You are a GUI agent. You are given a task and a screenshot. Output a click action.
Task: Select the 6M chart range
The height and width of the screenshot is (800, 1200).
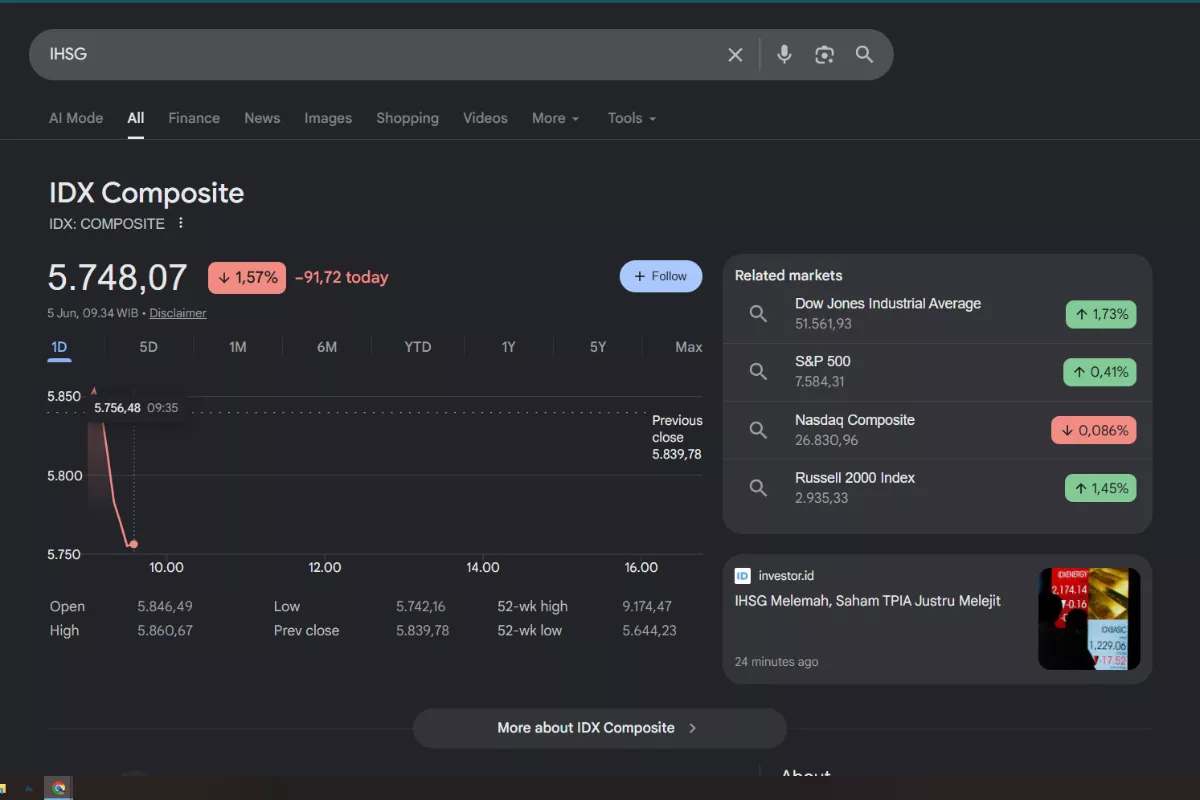click(x=327, y=347)
